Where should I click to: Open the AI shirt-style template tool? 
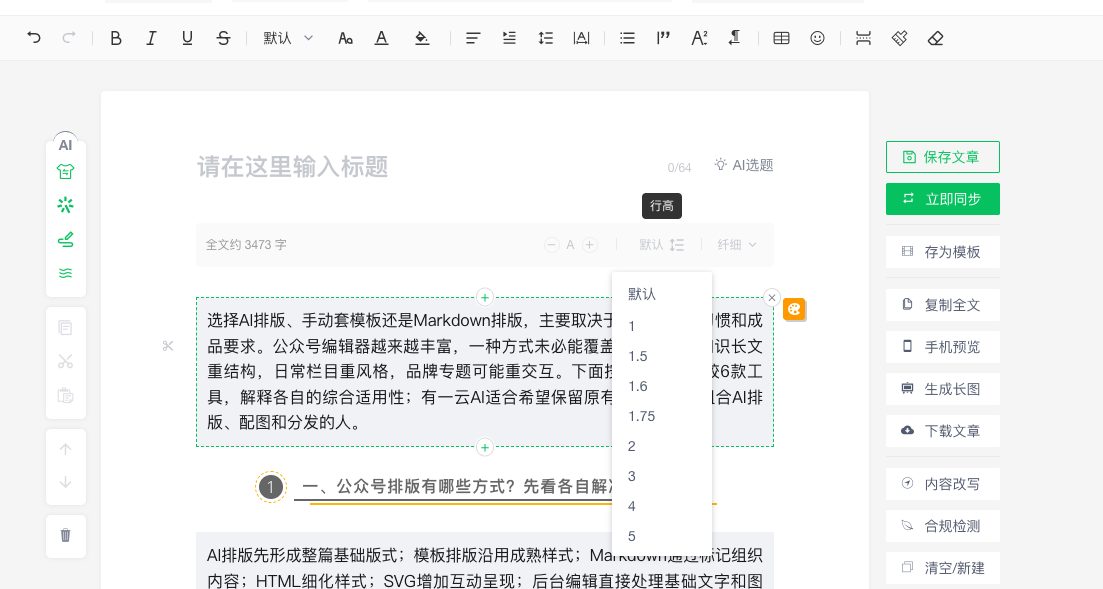pyautogui.click(x=65, y=171)
